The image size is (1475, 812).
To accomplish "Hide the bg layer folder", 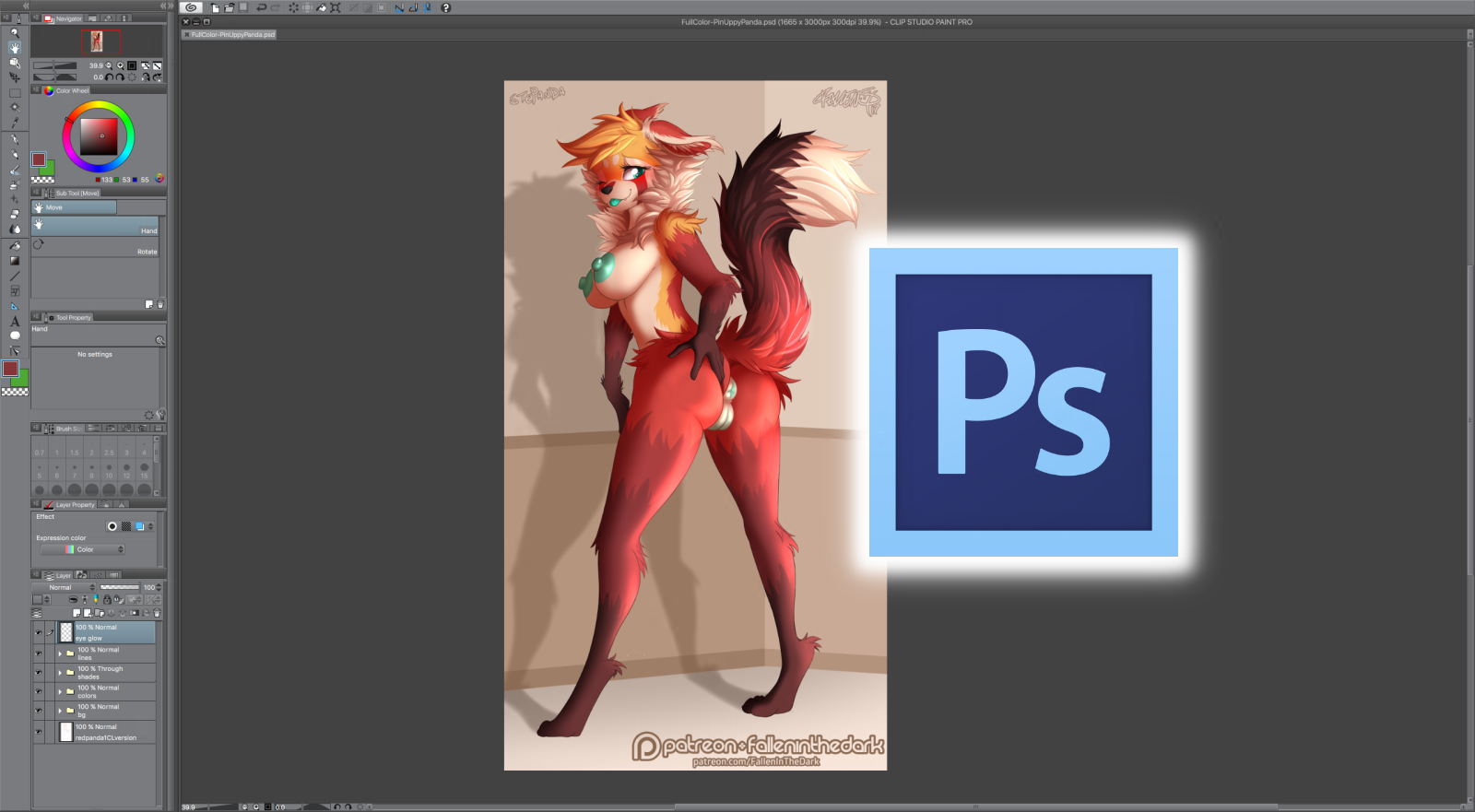I will click(39, 711).
